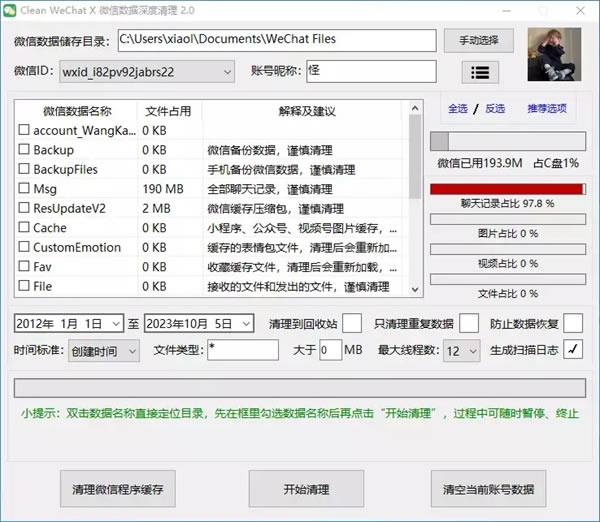The width and height of the screenshot is (600, 522).
Task: Enable the ResUpdateV2 checkbox
Action: pyautogui.click(x=24, y=207)
